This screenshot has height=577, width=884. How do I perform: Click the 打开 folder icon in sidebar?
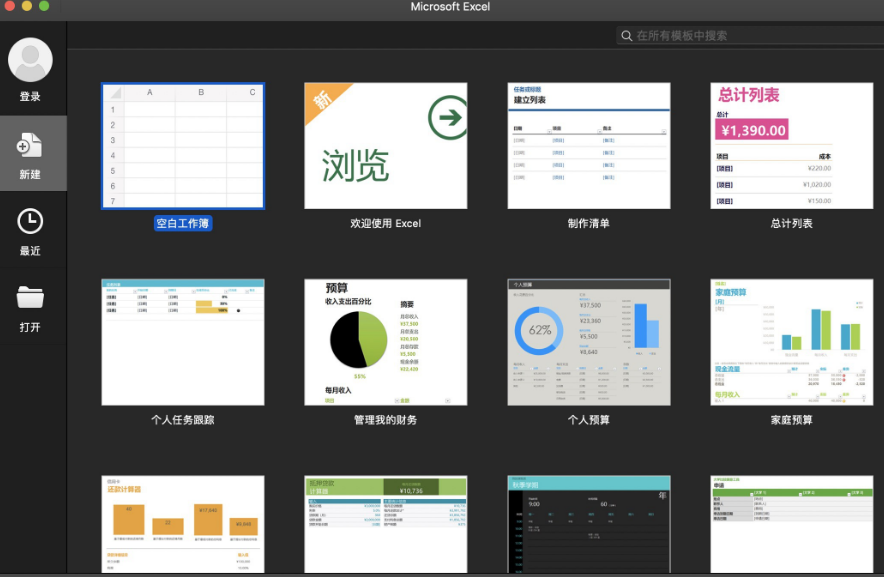click(30, 297)
